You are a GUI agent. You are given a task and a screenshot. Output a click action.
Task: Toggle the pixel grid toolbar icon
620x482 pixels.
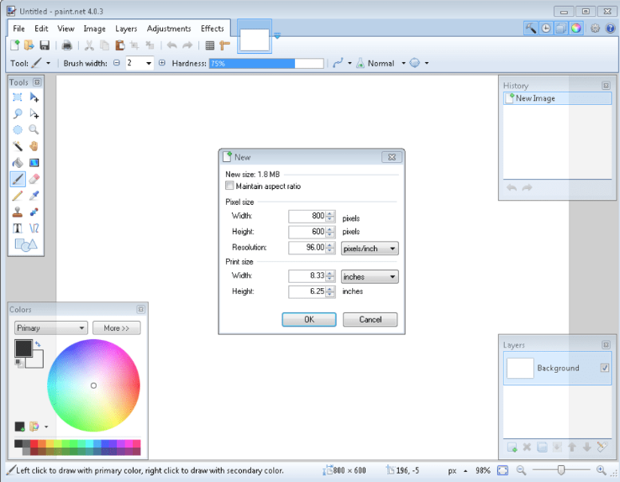pyautogui.click(x=210, y=45)
